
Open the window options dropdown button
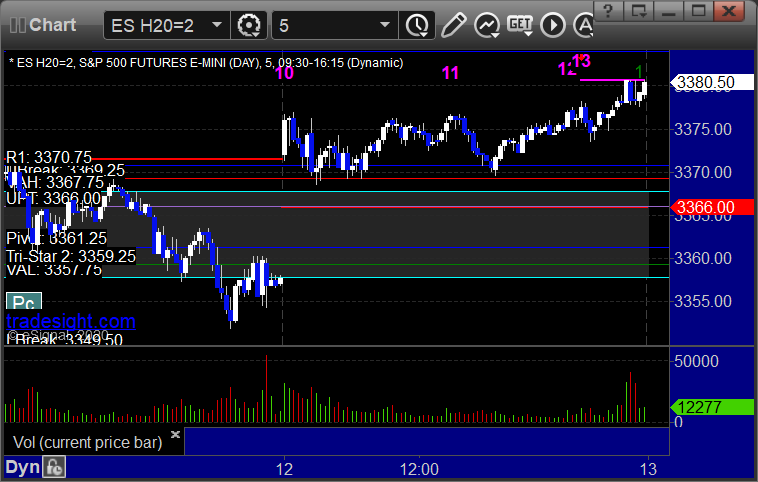pyautogui.click(x=639, y=10)
